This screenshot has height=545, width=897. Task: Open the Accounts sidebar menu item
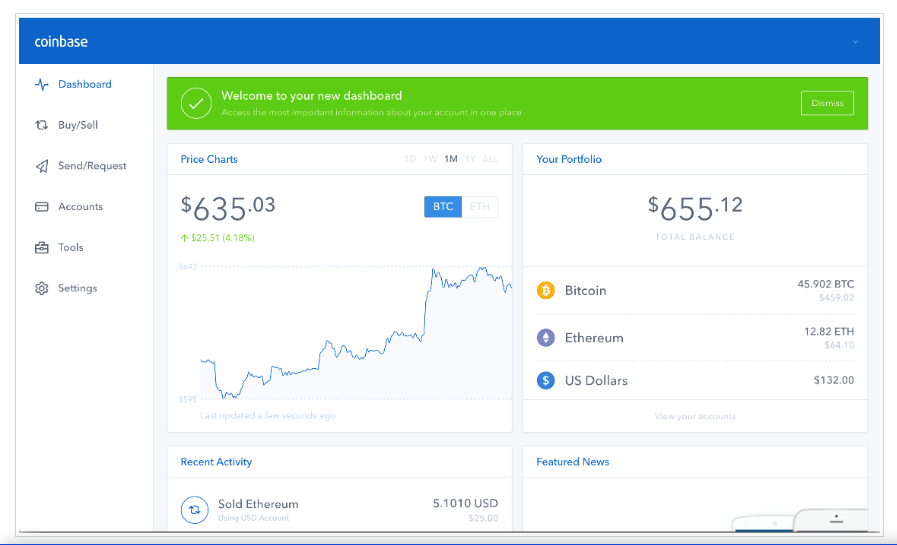point(80,207)
